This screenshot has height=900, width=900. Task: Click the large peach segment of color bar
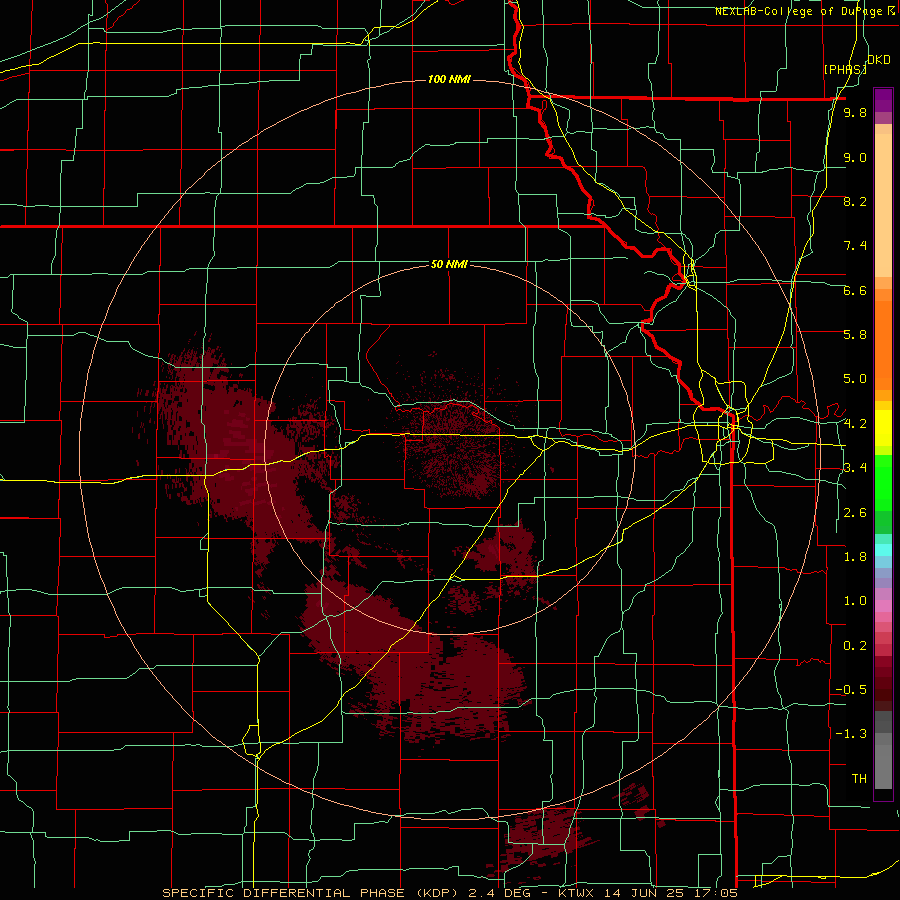click(883, 205)
